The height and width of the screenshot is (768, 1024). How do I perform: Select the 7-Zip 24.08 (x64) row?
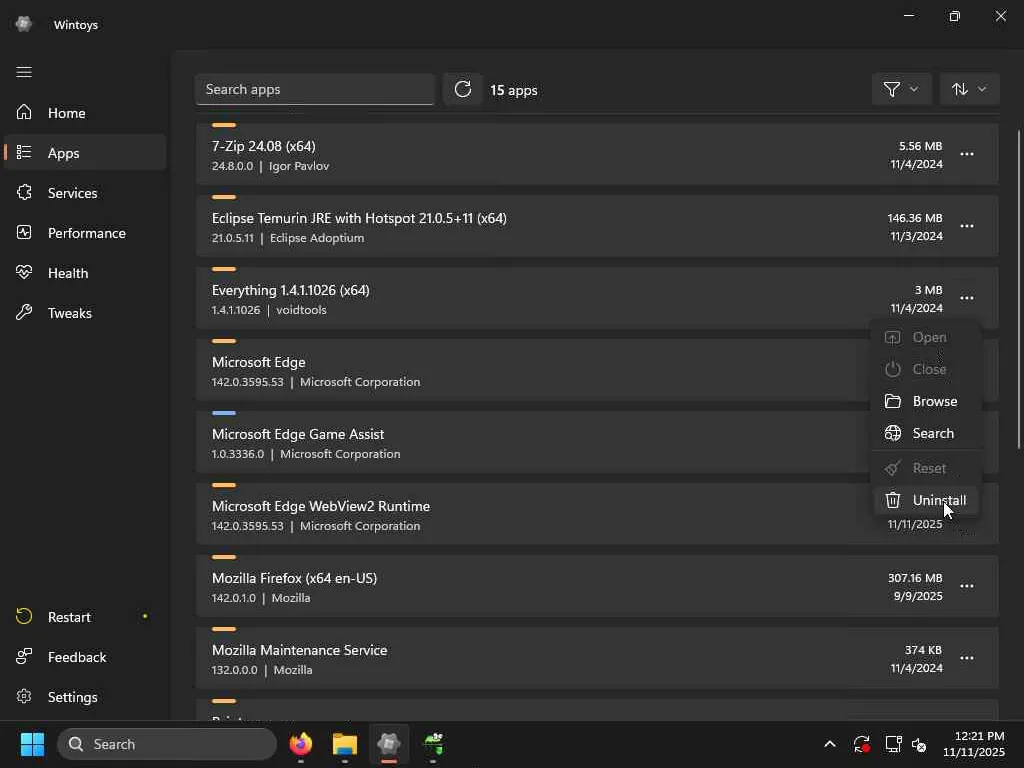[x=597, y=154]
